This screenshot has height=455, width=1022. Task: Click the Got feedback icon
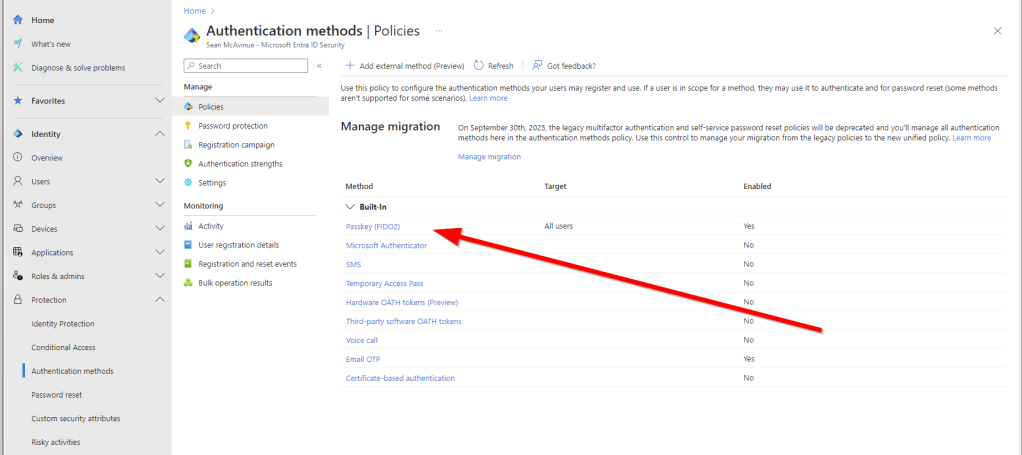(537, 66)
